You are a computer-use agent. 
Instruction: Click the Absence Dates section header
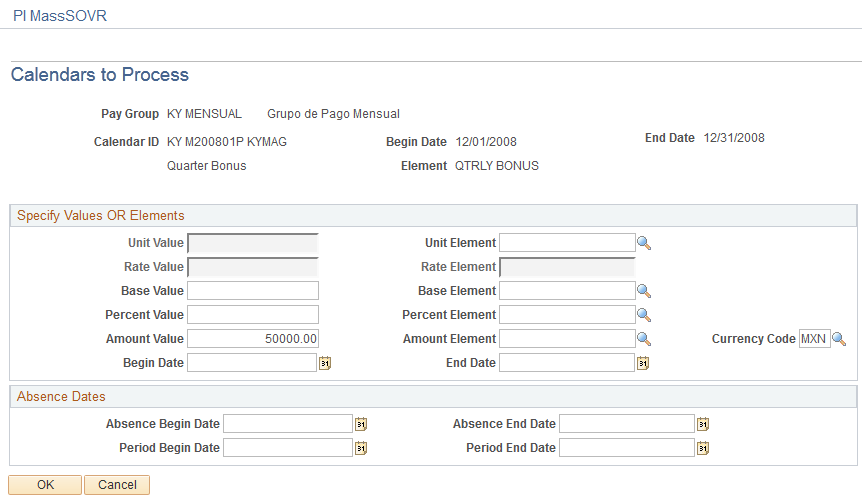point(61,397)
